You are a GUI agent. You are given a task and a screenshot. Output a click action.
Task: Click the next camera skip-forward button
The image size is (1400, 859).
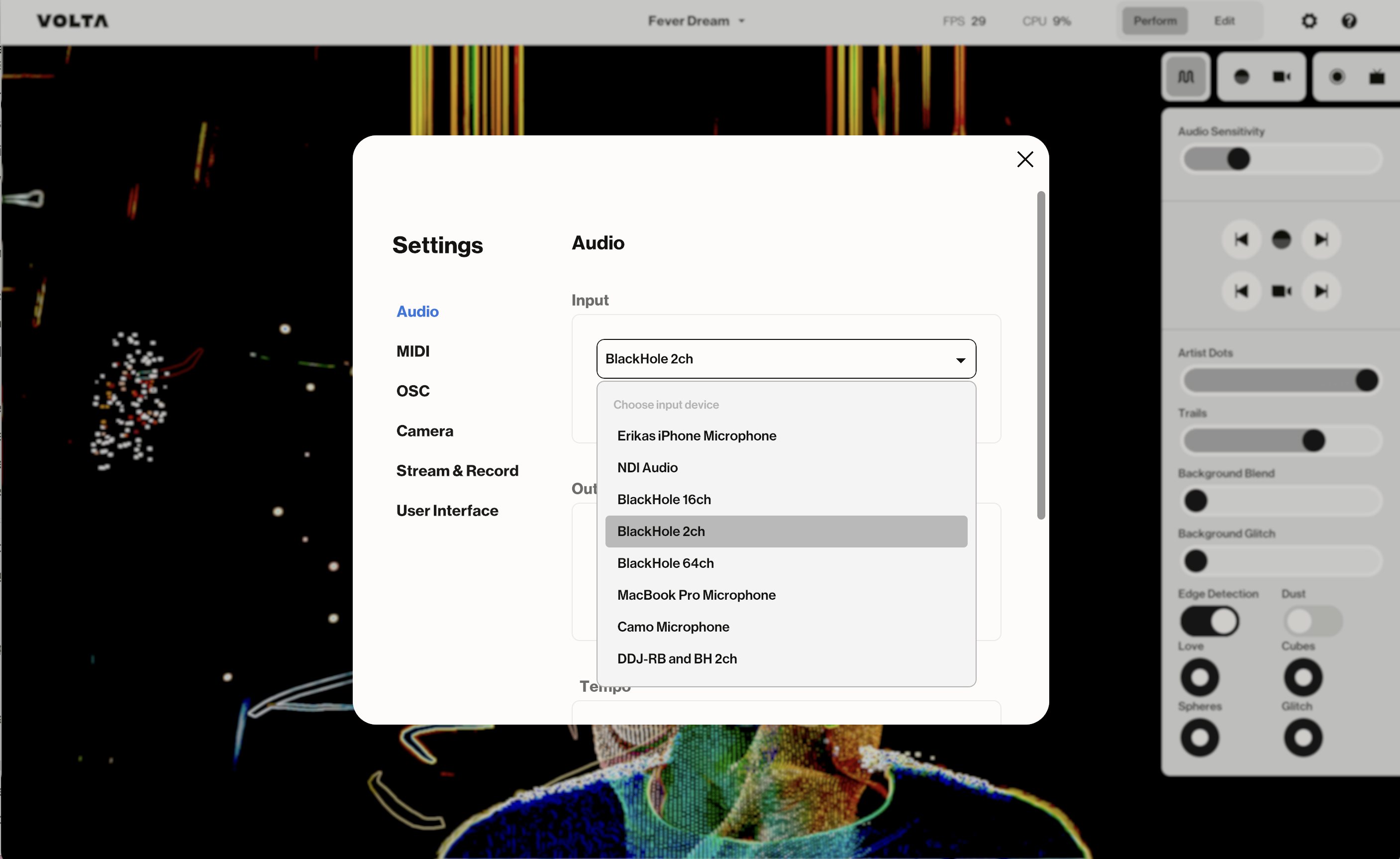(1321, 291)
